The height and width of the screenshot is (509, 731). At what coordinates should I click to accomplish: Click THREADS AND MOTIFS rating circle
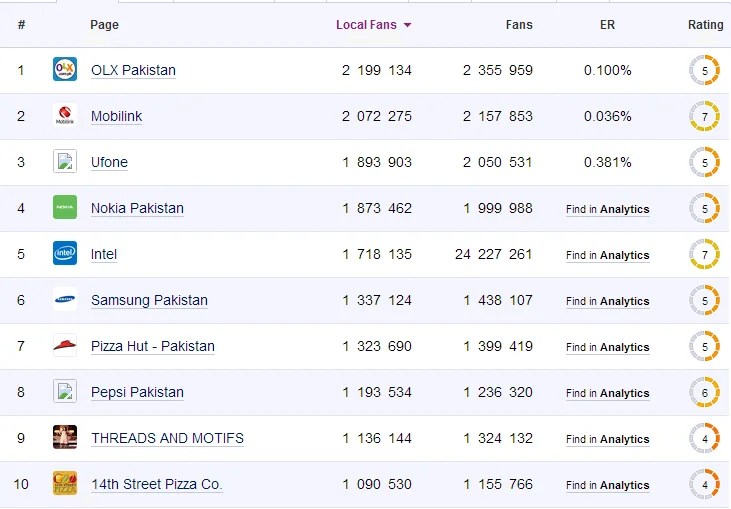(x=704, y=439)
